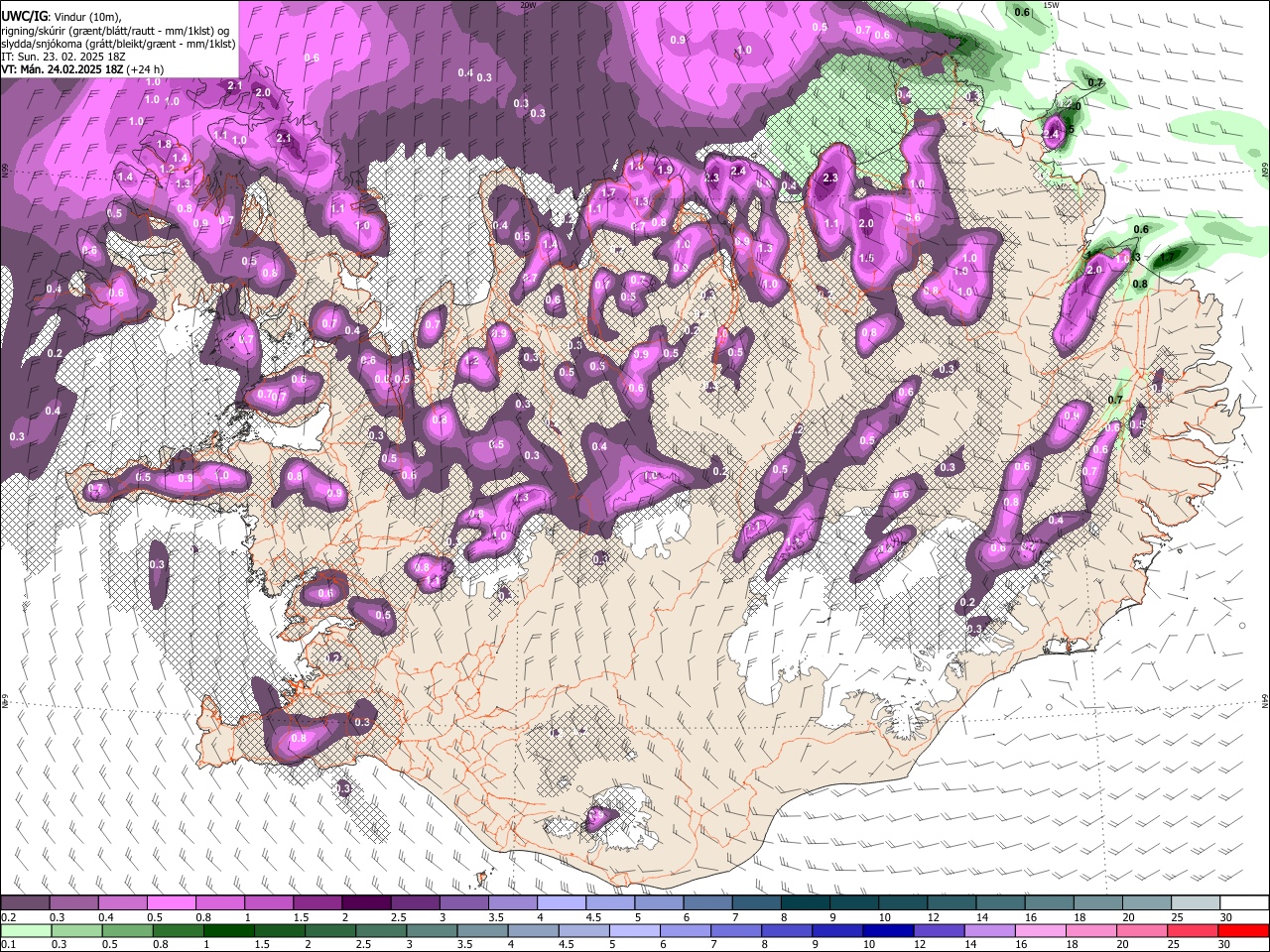Click the 'UWC/IG: Vindur (10m),' title line
The image size is (1270, 952).
tap(62, 17)
